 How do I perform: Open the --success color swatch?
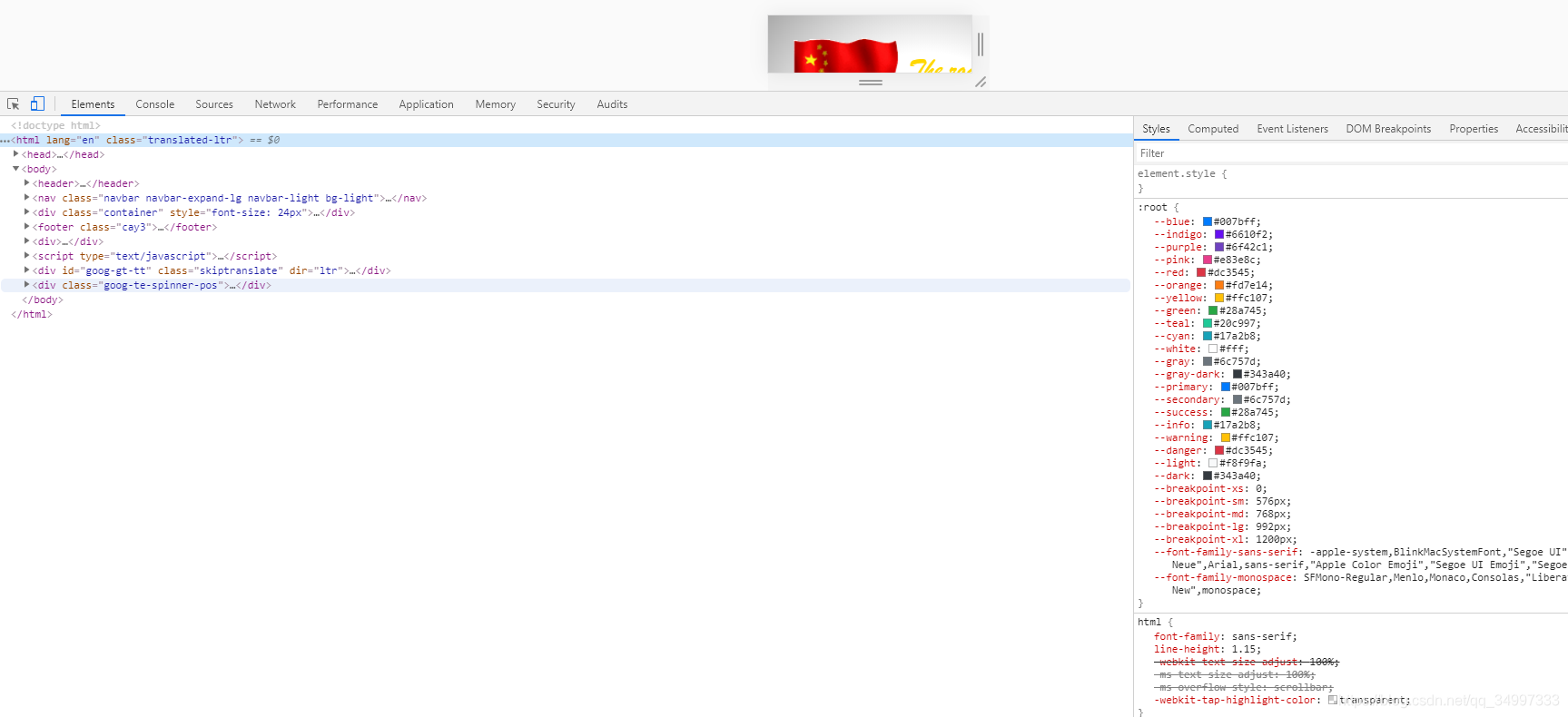click(x=1226, y=412)
